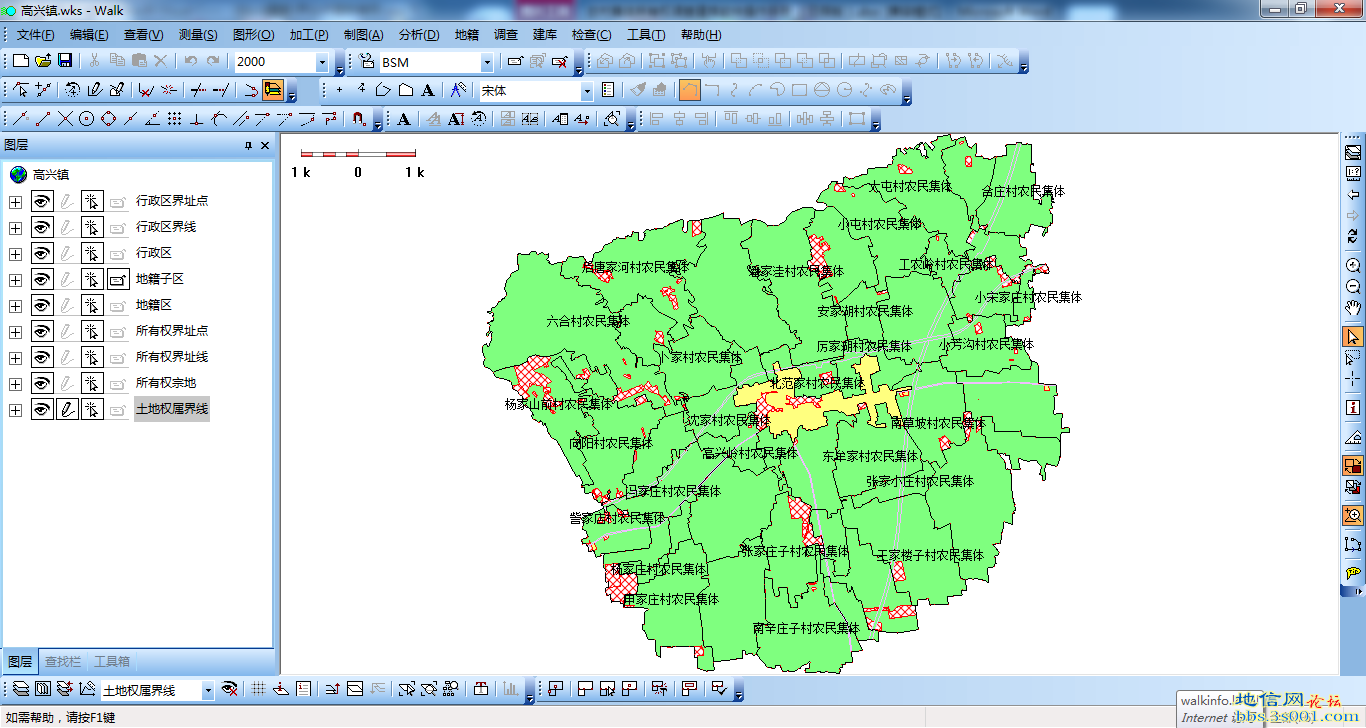Click the select-arrow edit tool in second toolbar
Viewport: 1366px width, 728px height.
point(21,90)
